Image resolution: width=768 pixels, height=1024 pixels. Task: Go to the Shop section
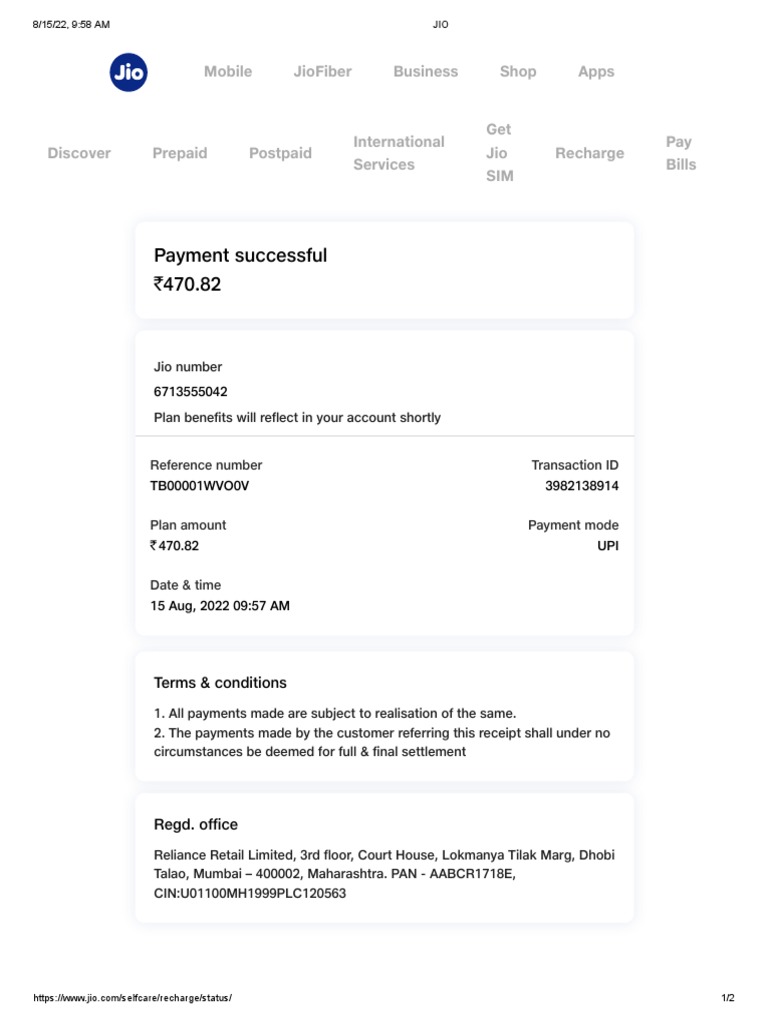click(x=518, y=72)
